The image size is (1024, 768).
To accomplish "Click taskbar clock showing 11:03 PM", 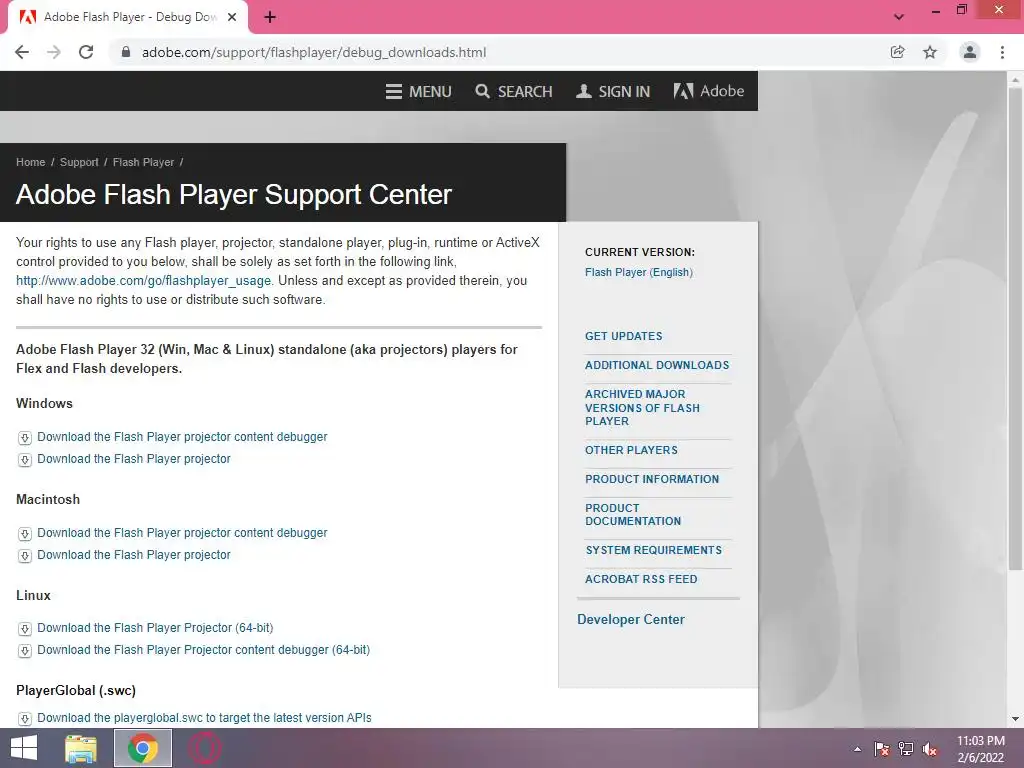I will (981, 749).
